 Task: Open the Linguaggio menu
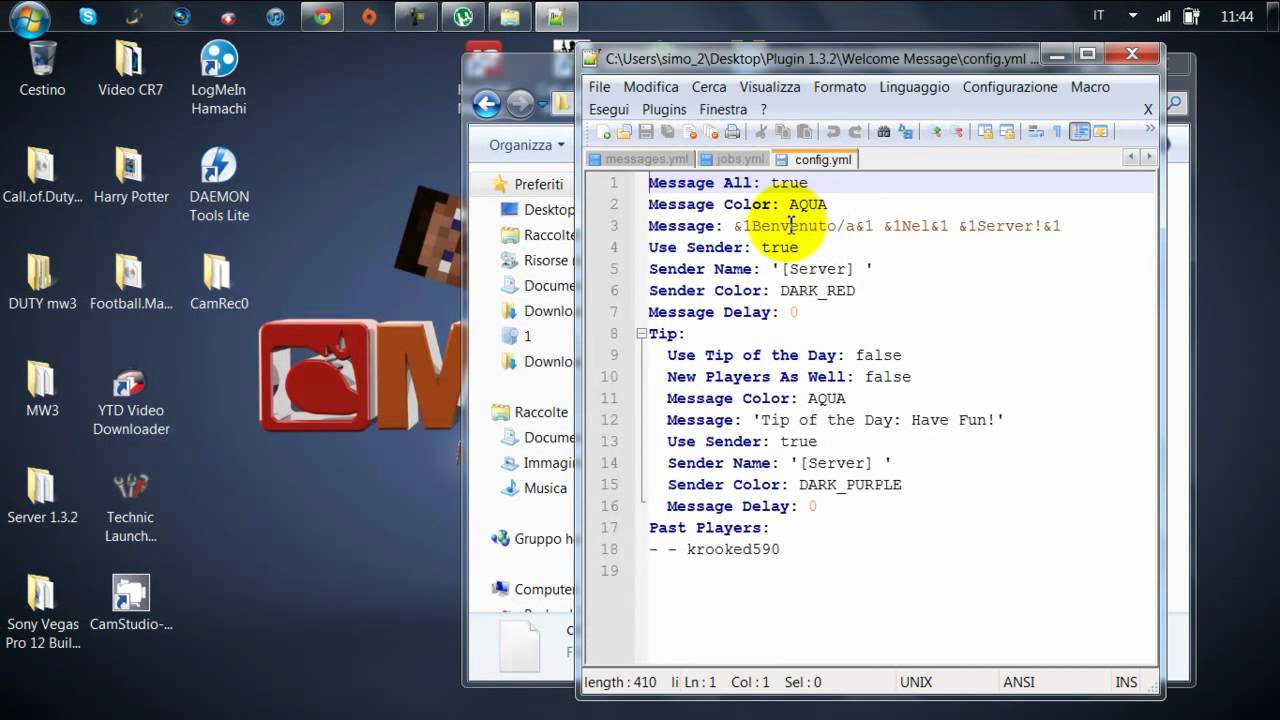point(915,87)
